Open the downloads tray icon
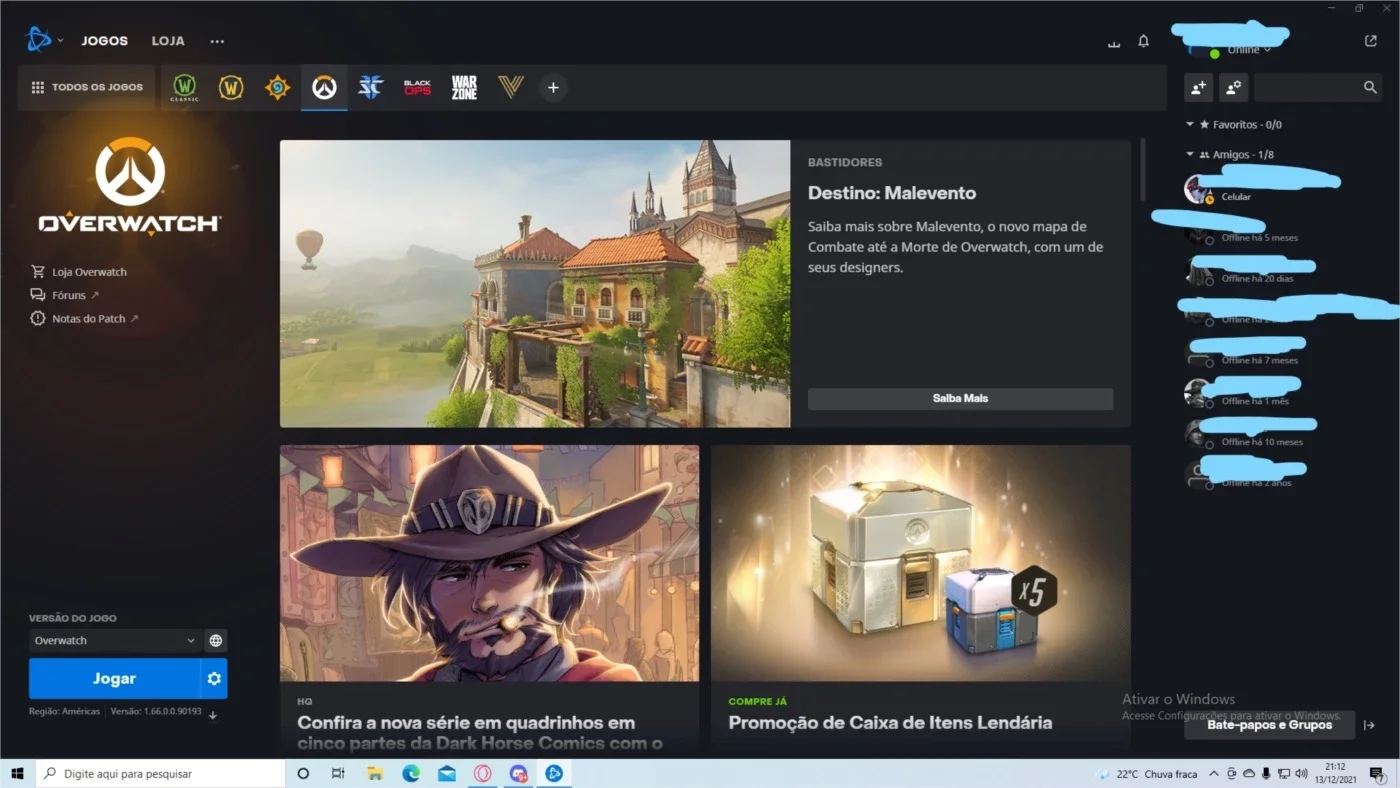 click(1114, 42)
